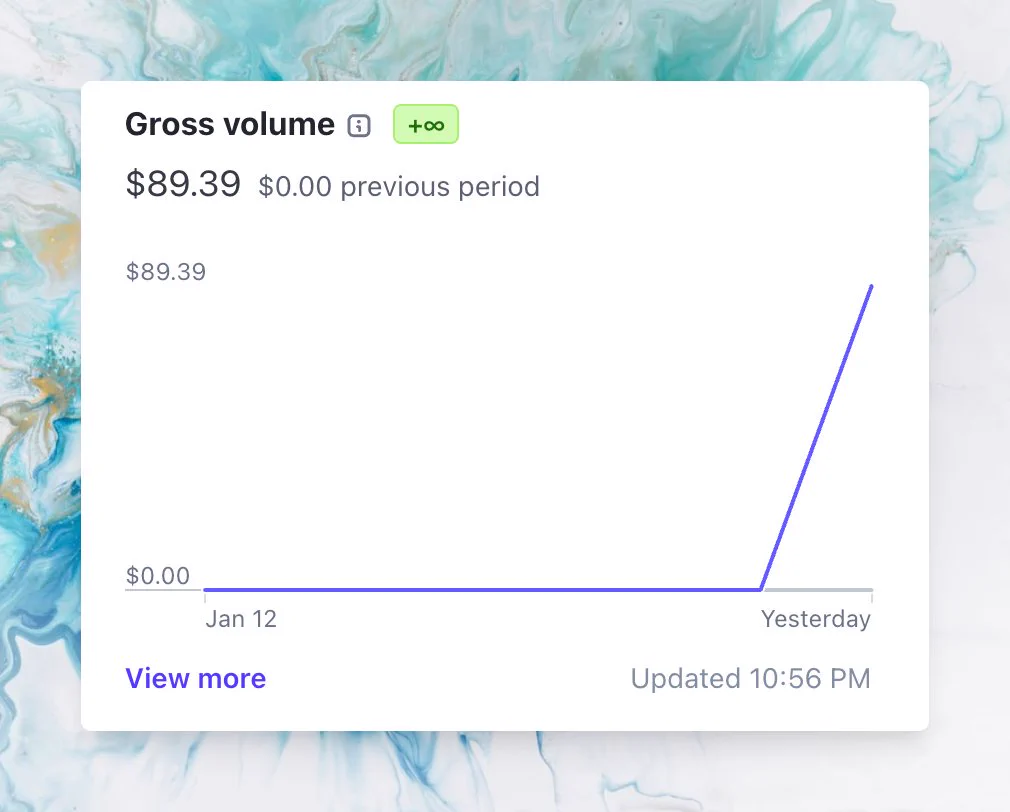This screenshot has height=812, width=1010.
Task: Click the Updated 10:56 PM timestamp
Action: 750,679
